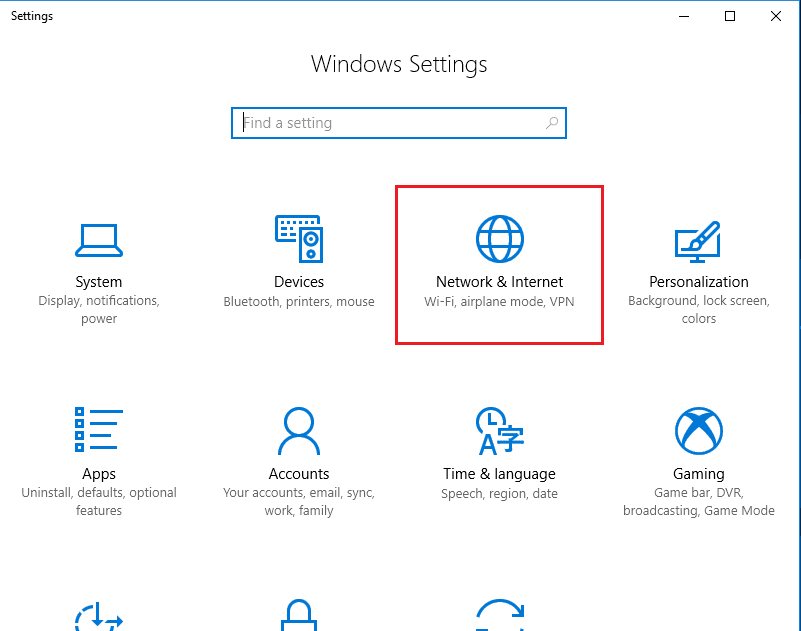Click the Apps list icon
801x631 pixels.
pyautogui.click(x=98, y=430)
